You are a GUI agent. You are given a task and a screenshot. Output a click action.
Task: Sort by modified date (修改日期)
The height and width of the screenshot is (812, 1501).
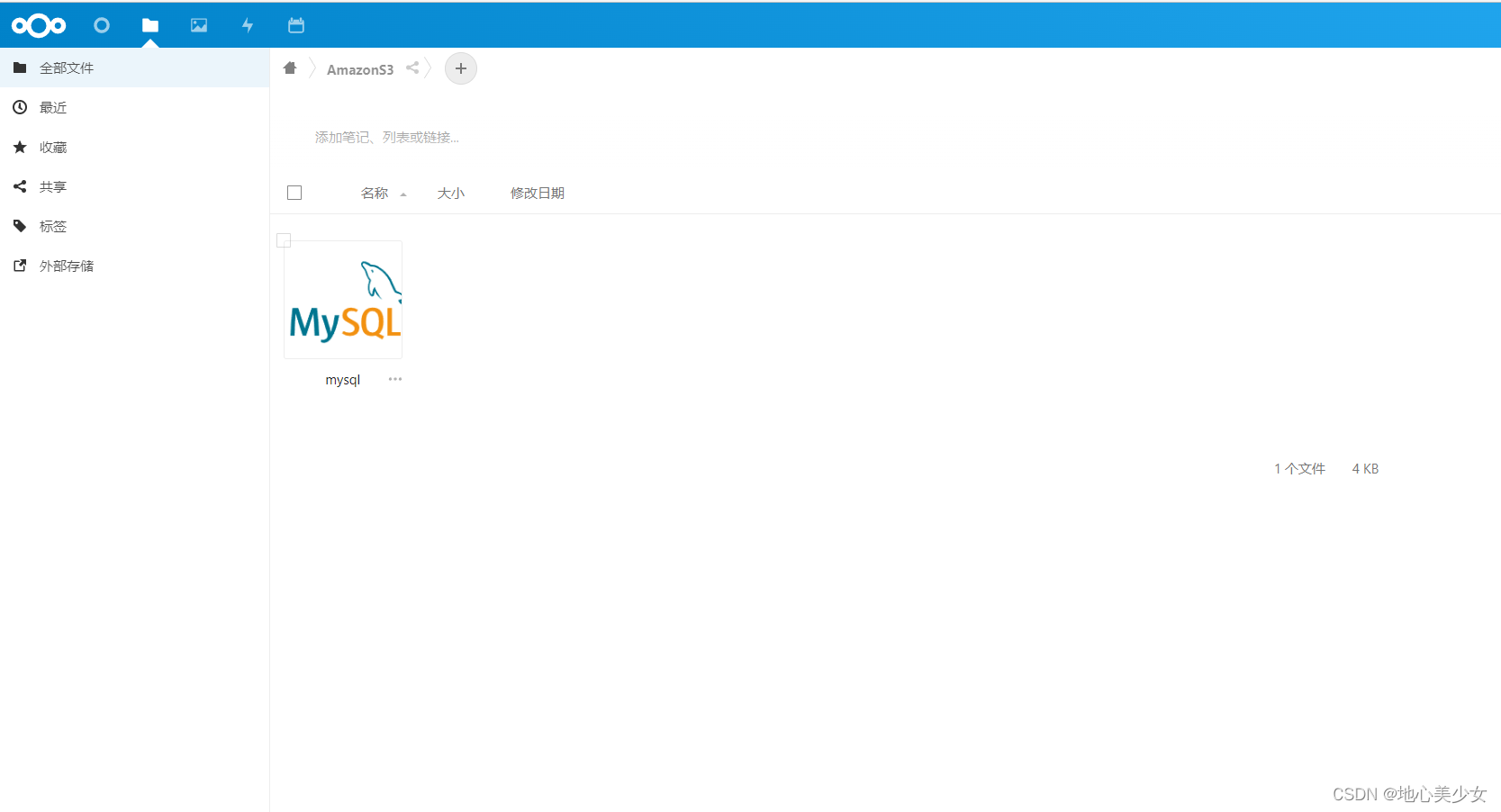[x=538, y=194]
